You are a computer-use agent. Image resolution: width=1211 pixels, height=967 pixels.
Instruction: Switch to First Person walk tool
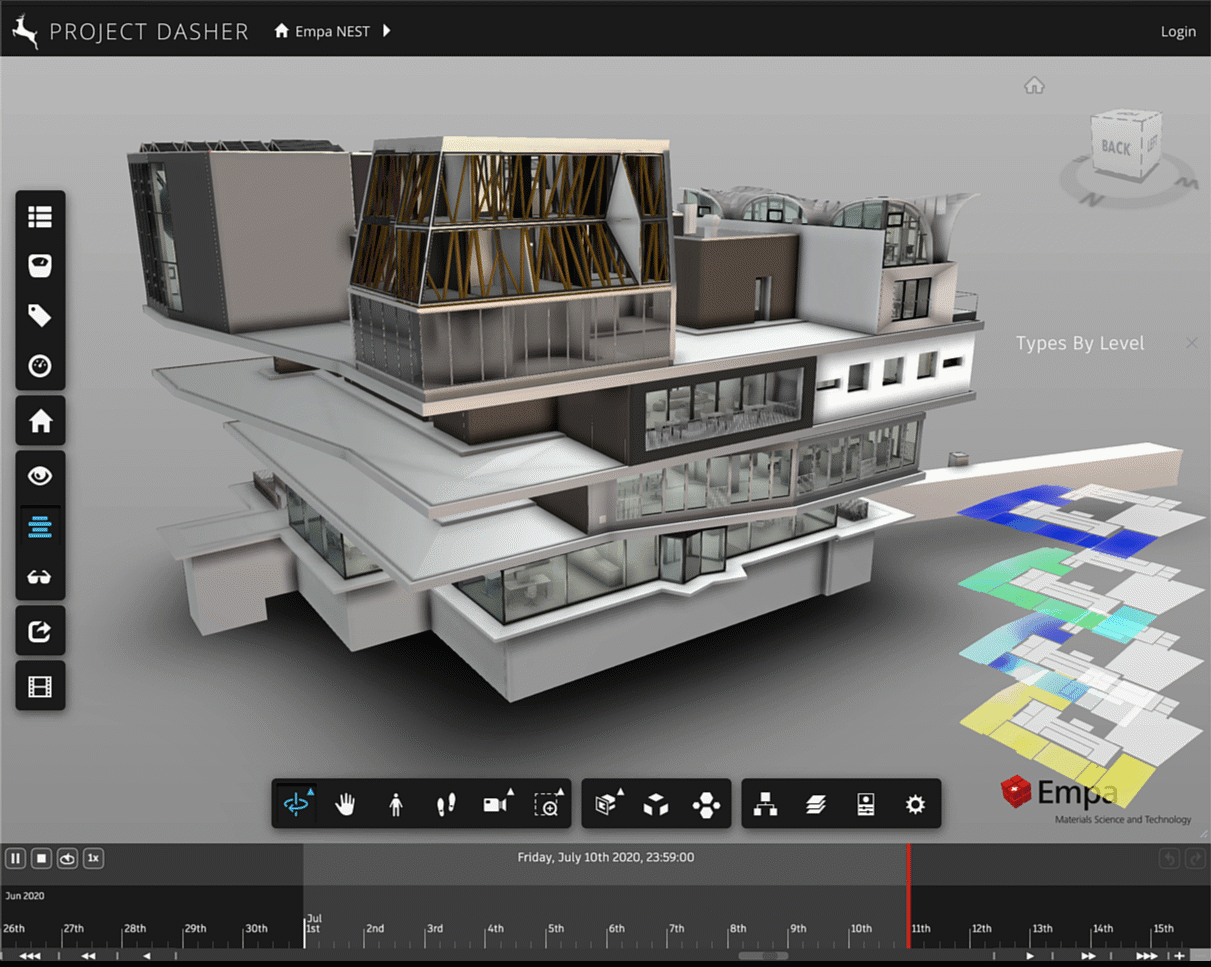click(396, 804)
